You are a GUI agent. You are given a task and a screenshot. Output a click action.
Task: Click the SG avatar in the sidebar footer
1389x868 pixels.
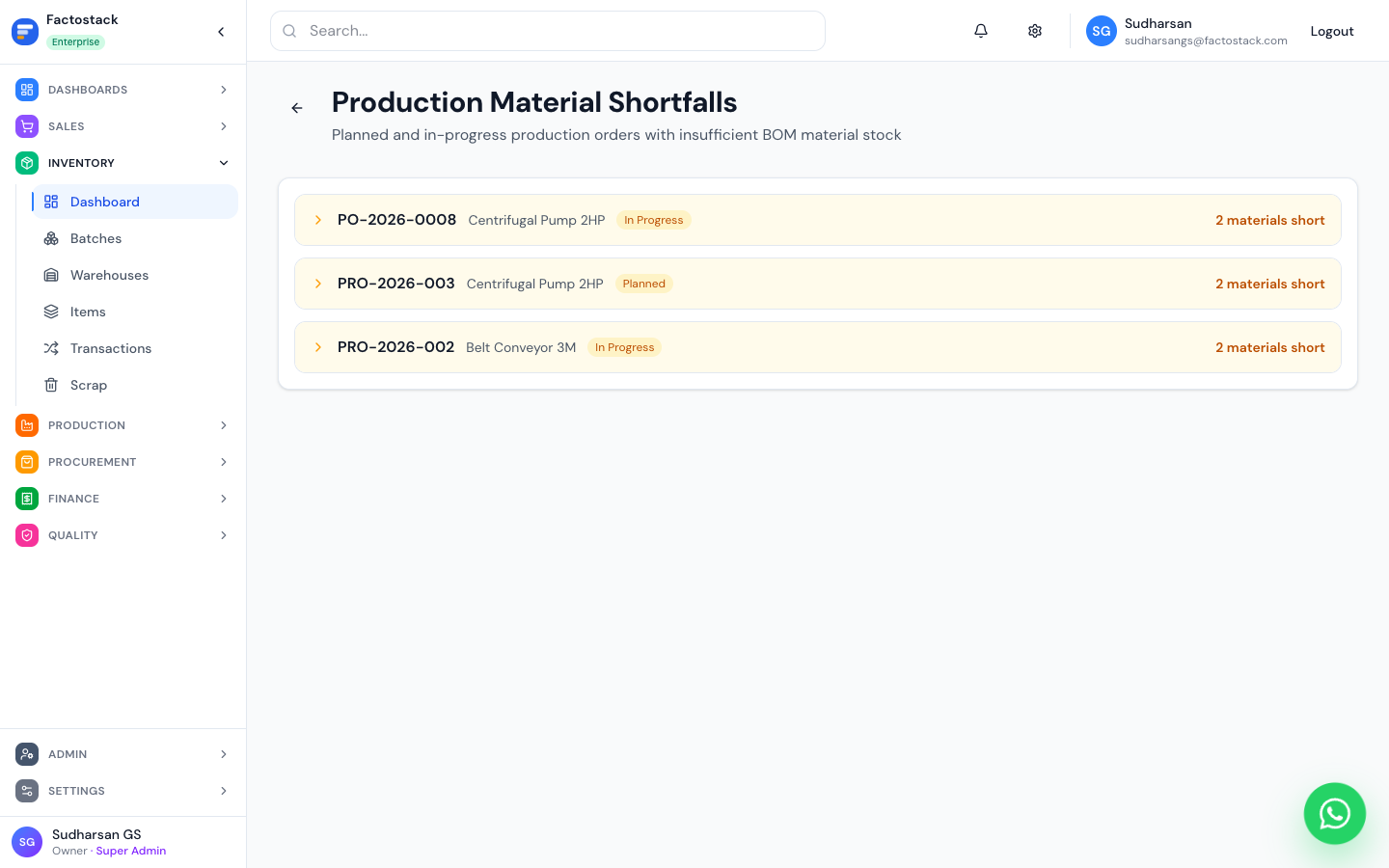pyautogui.click(x=27, y=842)
